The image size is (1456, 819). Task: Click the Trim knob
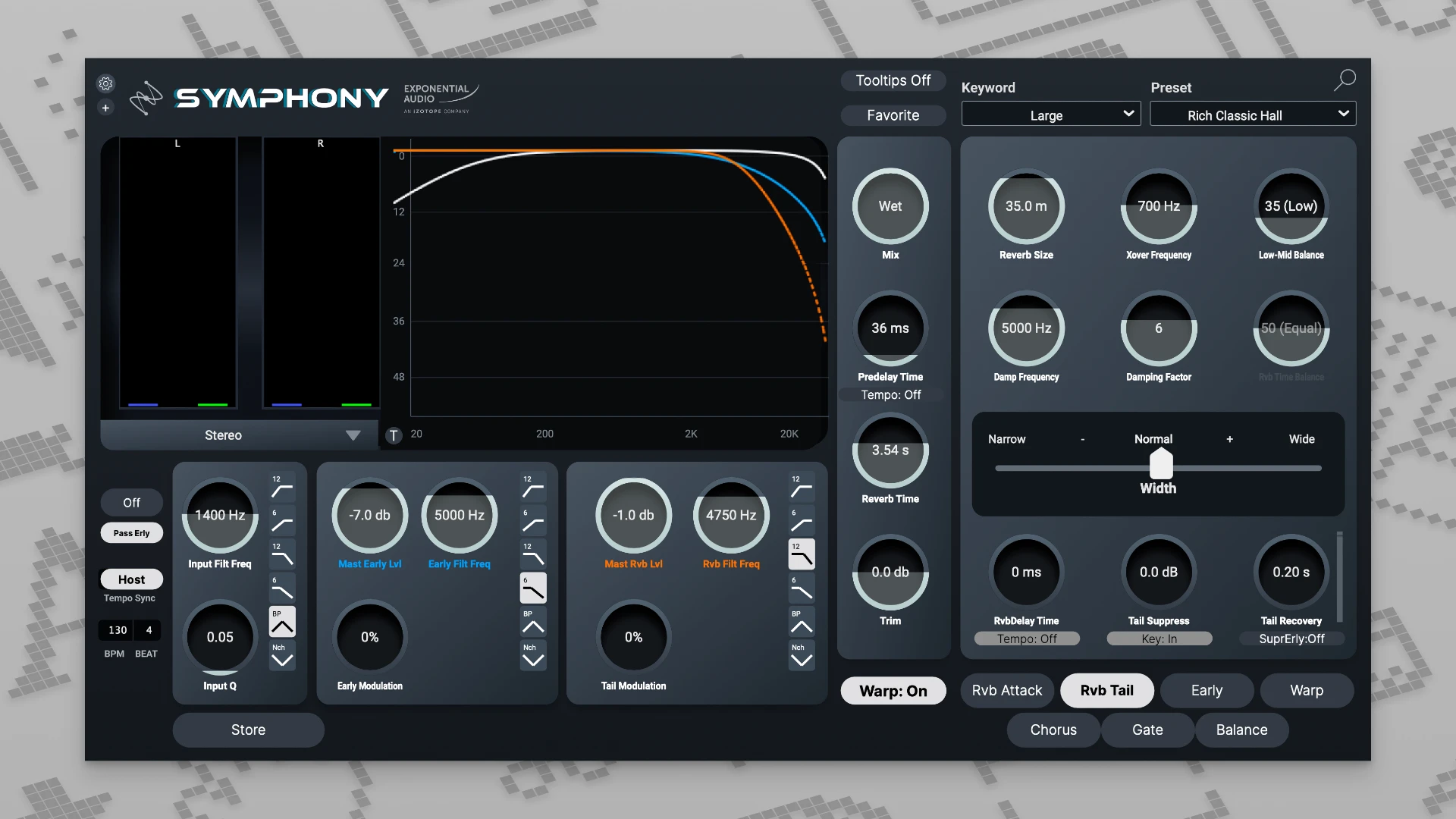tap(890, 573)
